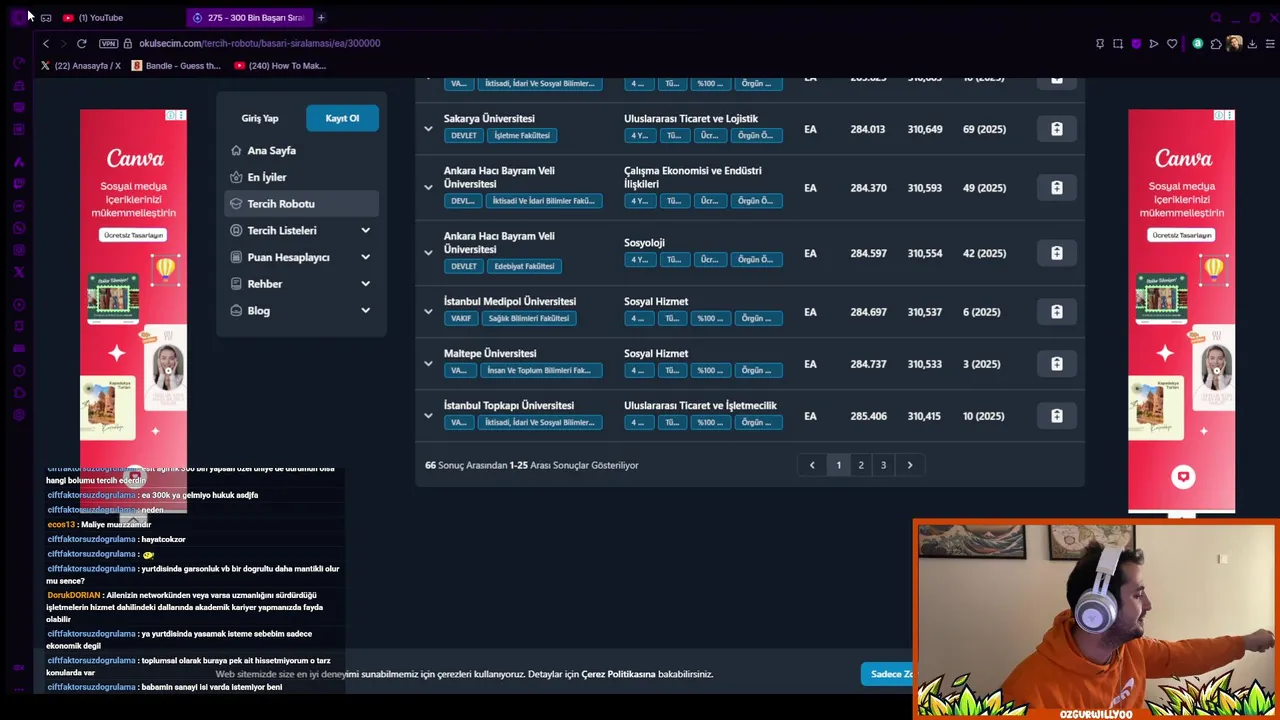Image resolution: width=1280 pixels, height=720 pixels.
Task: Click the Kayıt Ol button
Action: coord(342,118)
